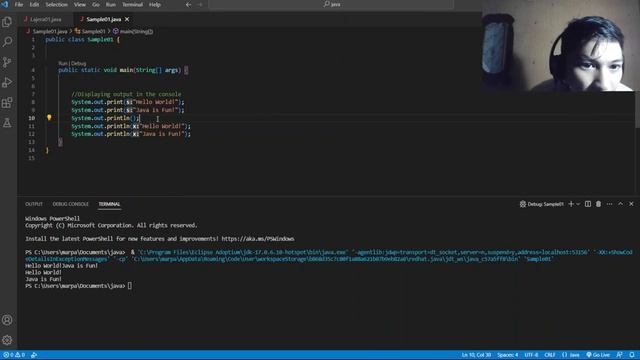Open the Accounts icon in activity bar
The width and height of the screenshot is (640, 360).
pos(7,320)
